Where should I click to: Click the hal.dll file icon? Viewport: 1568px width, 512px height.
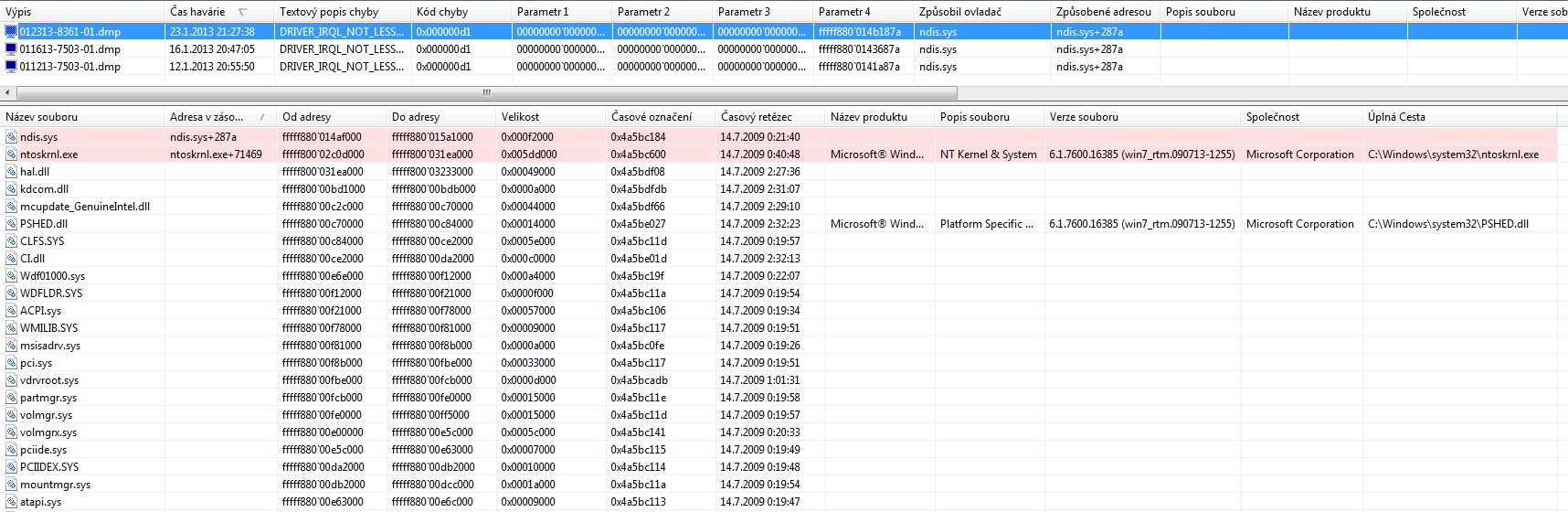[11, 172]
